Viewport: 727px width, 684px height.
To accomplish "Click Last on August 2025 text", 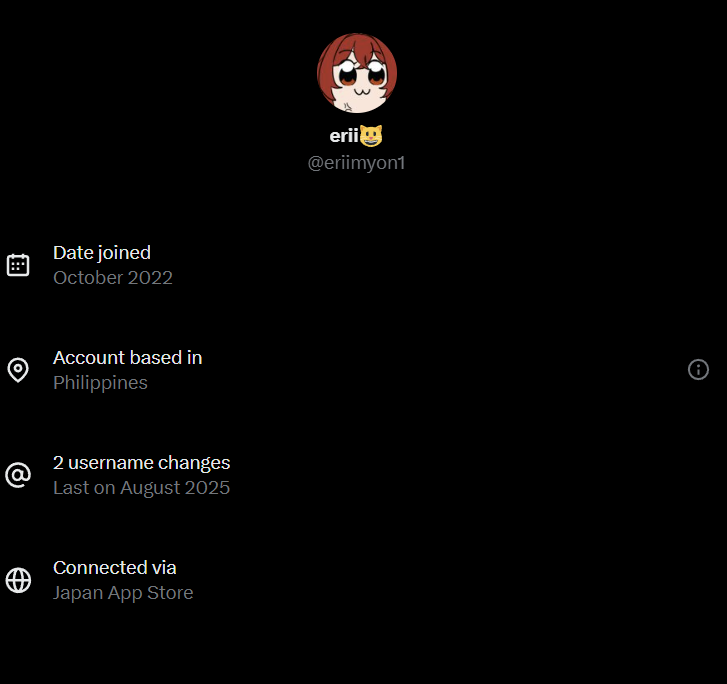I will [141, 488].
